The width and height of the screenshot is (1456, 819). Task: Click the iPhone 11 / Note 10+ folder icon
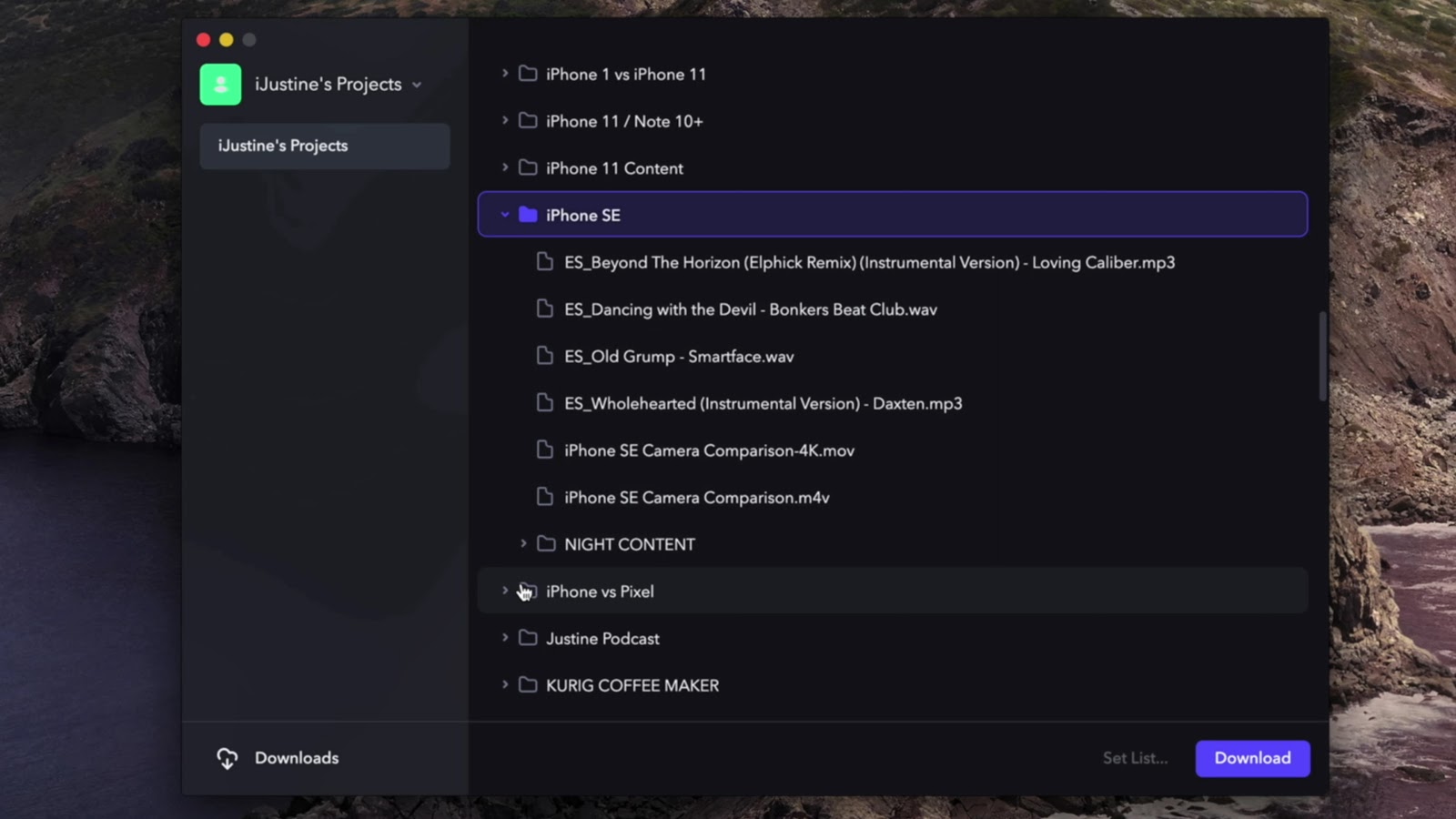[x=528, y=120]
